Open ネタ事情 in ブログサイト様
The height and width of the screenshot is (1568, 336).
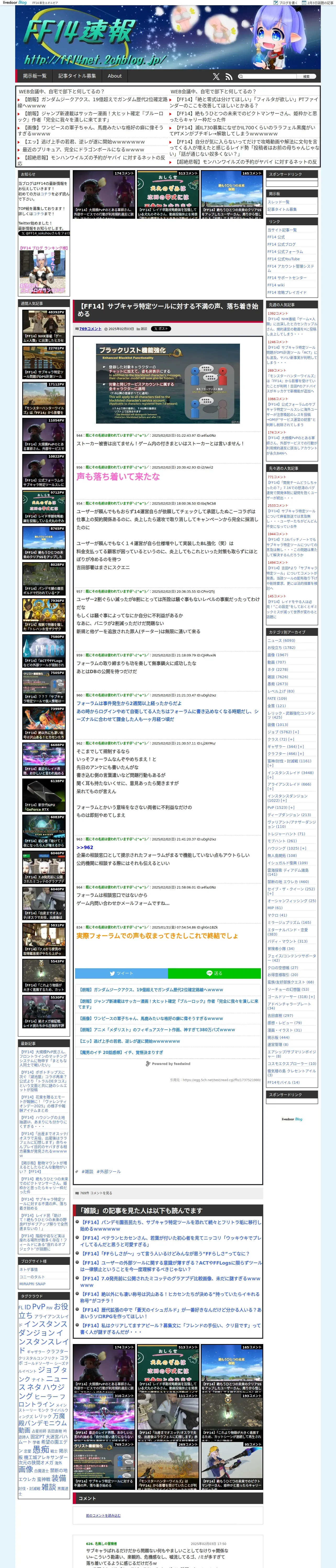pyautogui.click(x=29, y=1270)
